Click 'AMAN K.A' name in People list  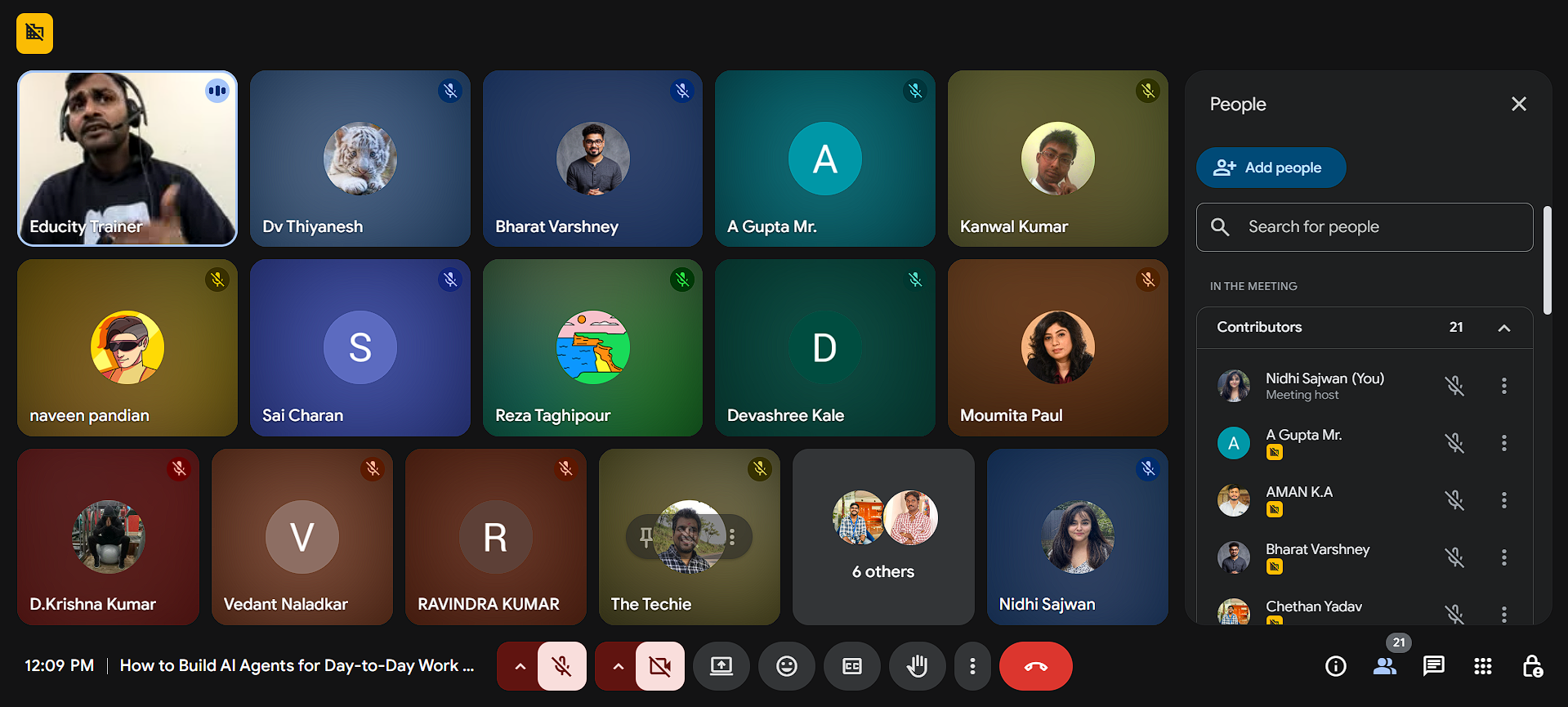pos(1299,492)
